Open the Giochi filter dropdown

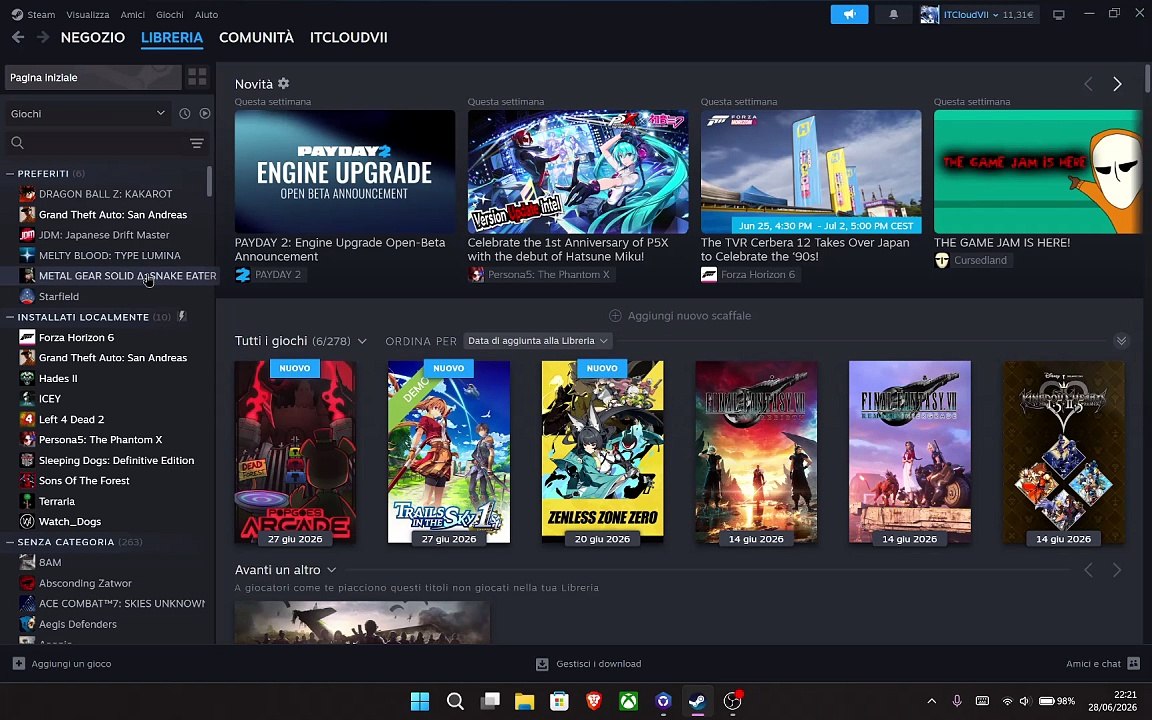click(88, 113)
